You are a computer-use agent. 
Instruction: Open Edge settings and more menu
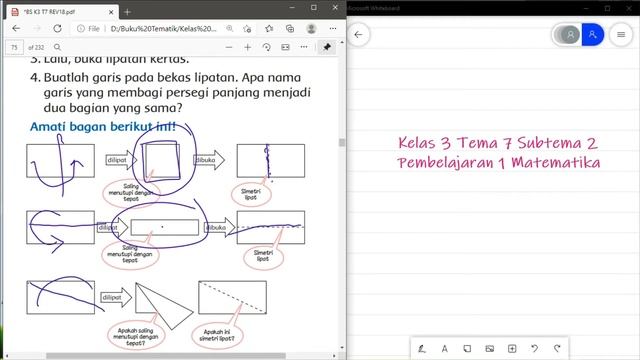(x=333, y=29)
